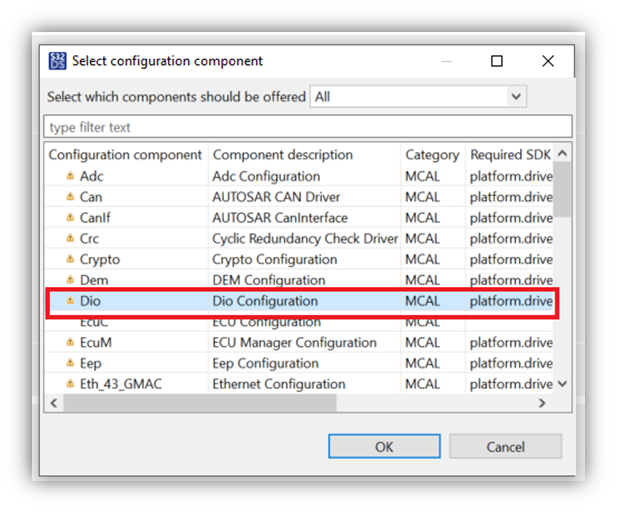Select the Dio Configuration row
617x513 pixels.
coord(265,301)
